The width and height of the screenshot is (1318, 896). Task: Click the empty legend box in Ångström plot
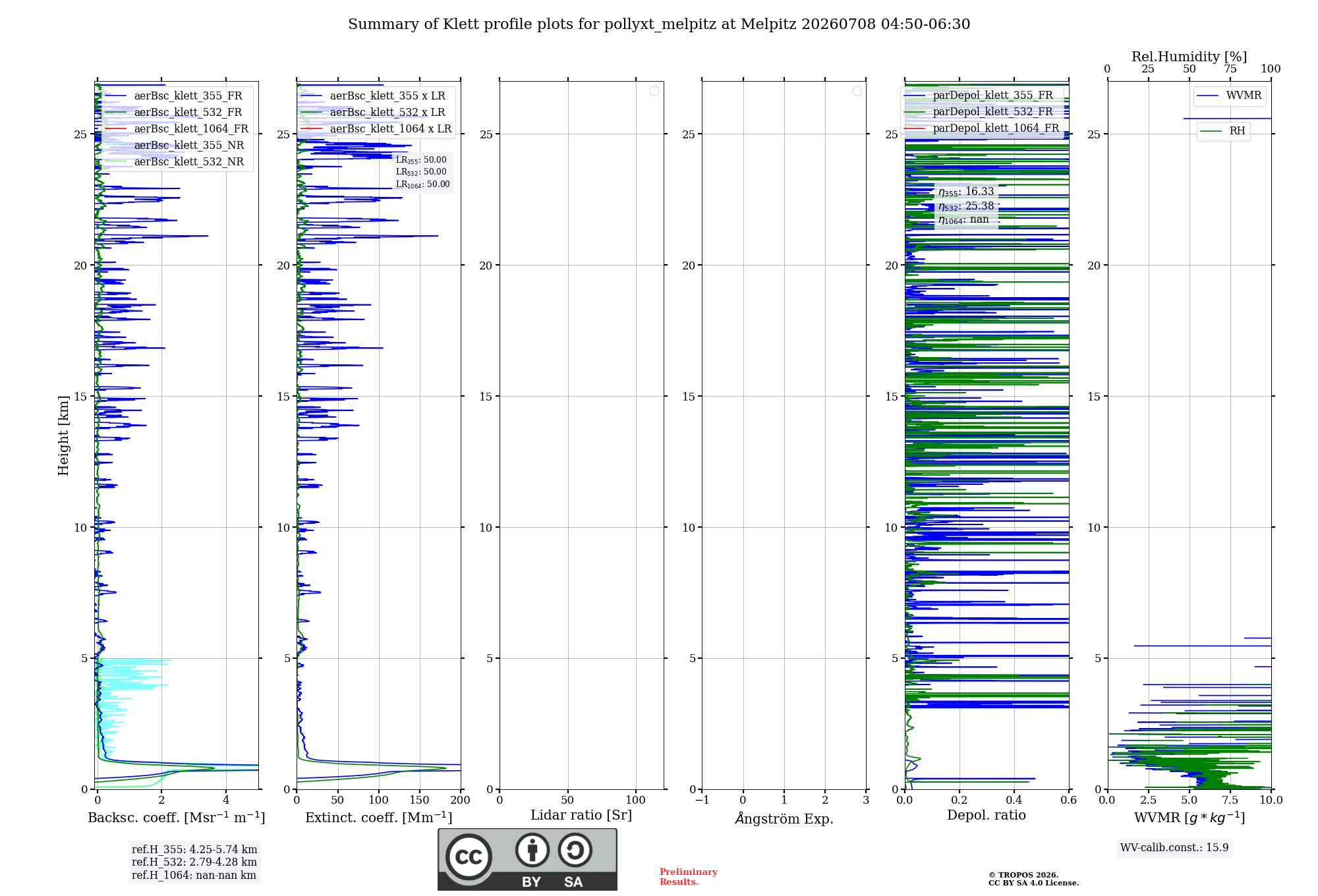tap(857, 91)
